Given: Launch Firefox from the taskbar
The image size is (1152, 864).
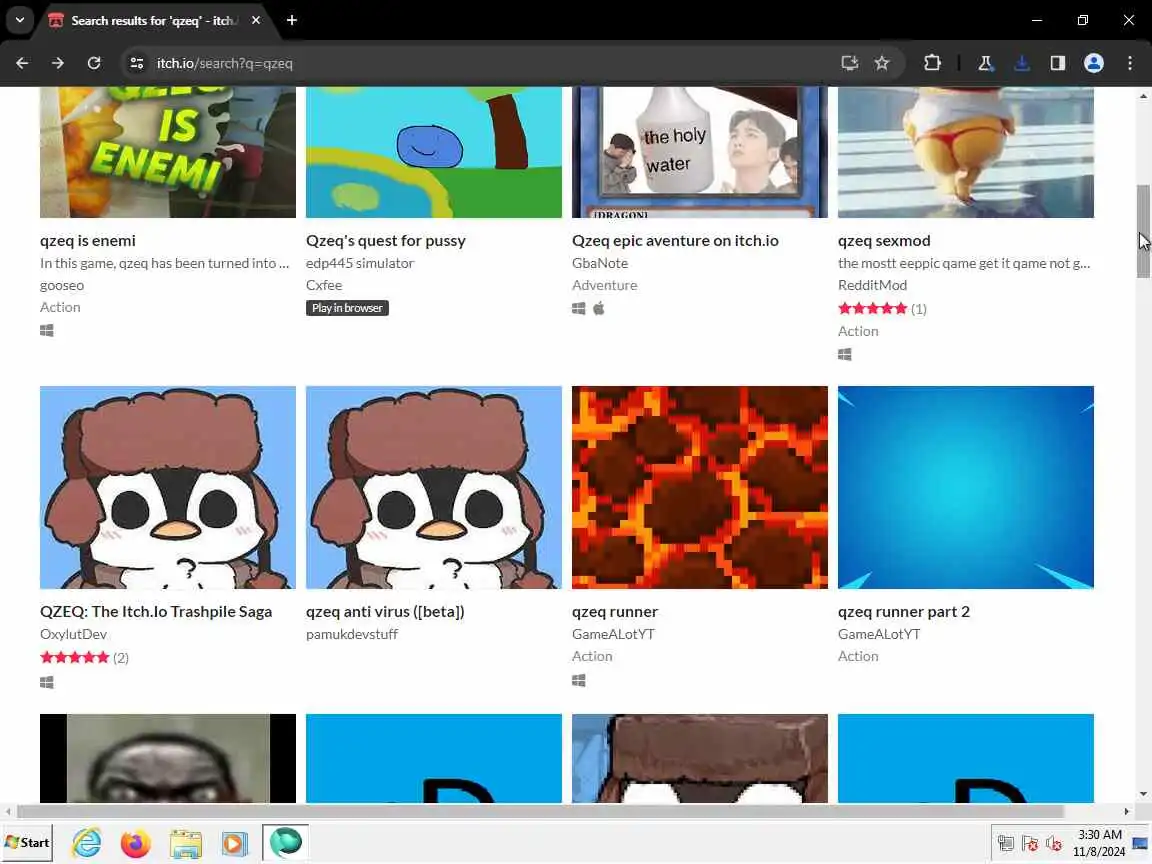Looking at the screenshot, I should (135, 843).
